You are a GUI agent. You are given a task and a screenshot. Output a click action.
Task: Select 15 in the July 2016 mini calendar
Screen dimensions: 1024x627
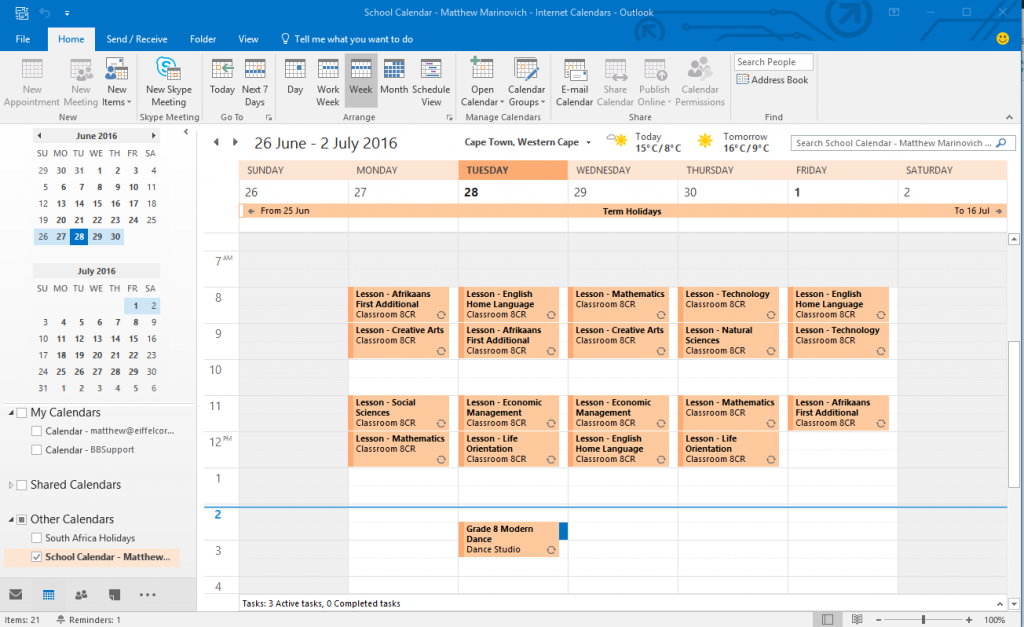tap(133, 338)
